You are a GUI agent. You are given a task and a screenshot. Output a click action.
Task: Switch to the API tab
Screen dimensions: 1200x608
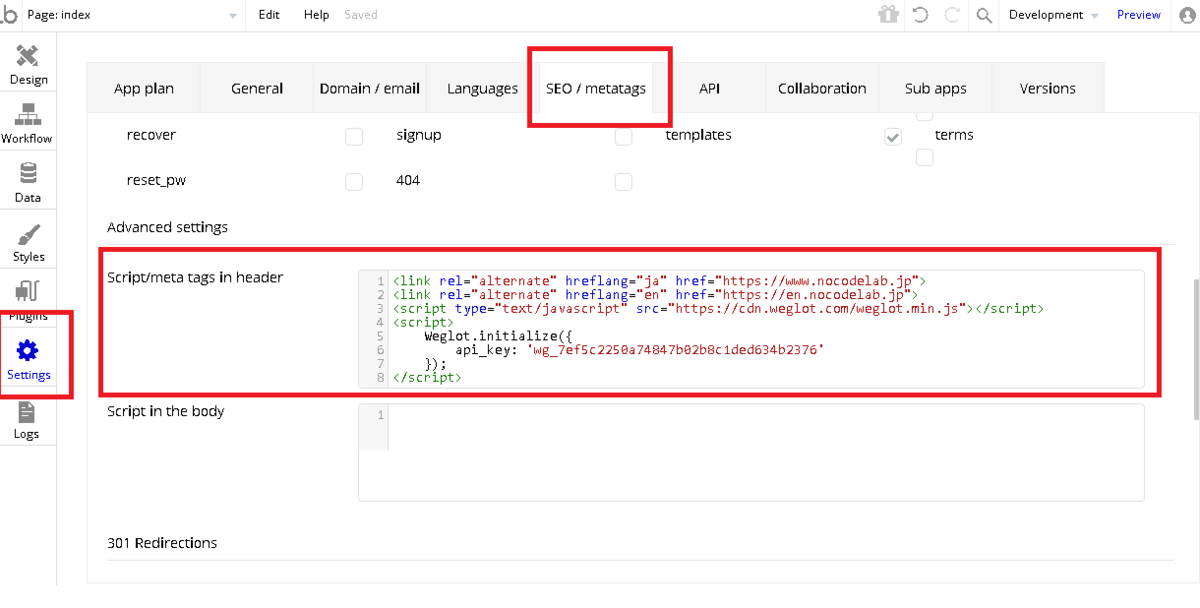pyautogui.click(x=710, y=88)
